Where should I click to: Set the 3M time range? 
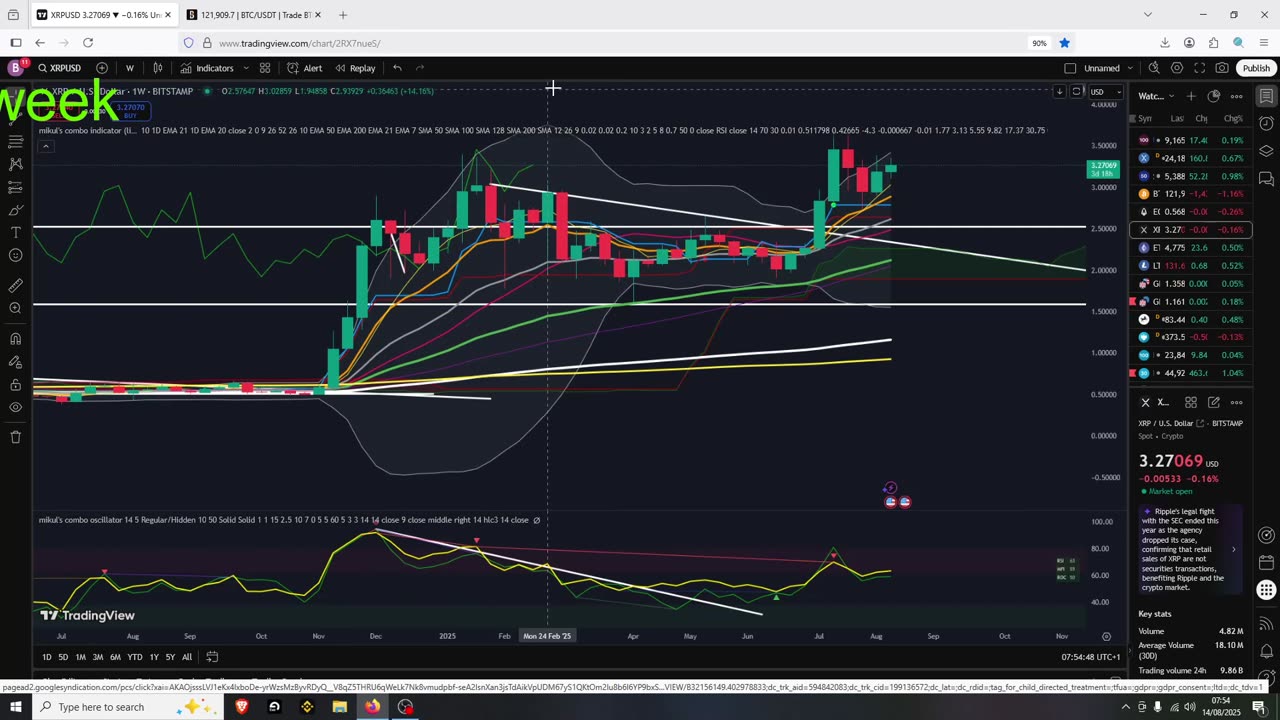coord(98,657)
